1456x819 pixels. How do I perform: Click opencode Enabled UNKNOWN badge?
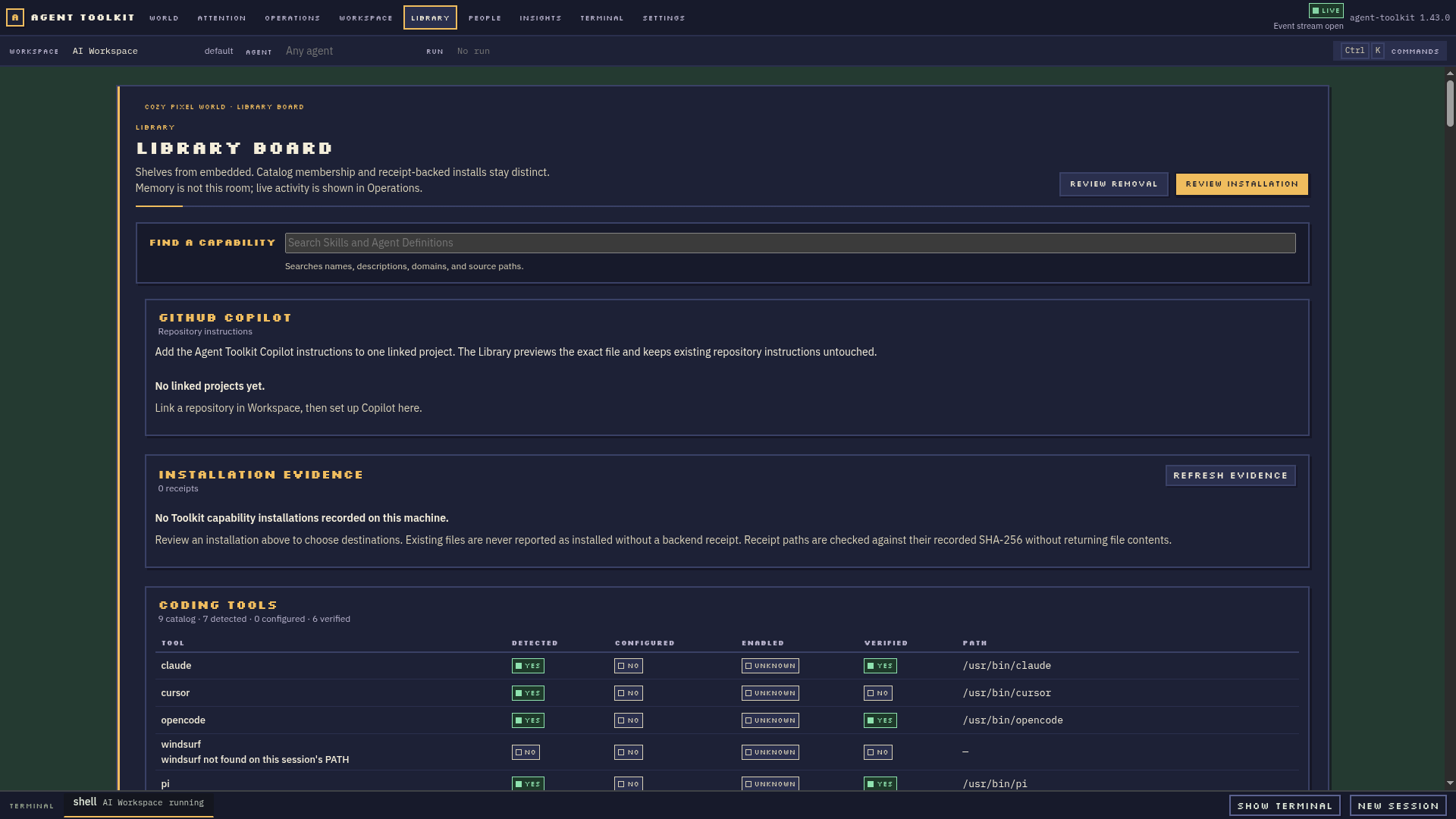tap(770, 720)
